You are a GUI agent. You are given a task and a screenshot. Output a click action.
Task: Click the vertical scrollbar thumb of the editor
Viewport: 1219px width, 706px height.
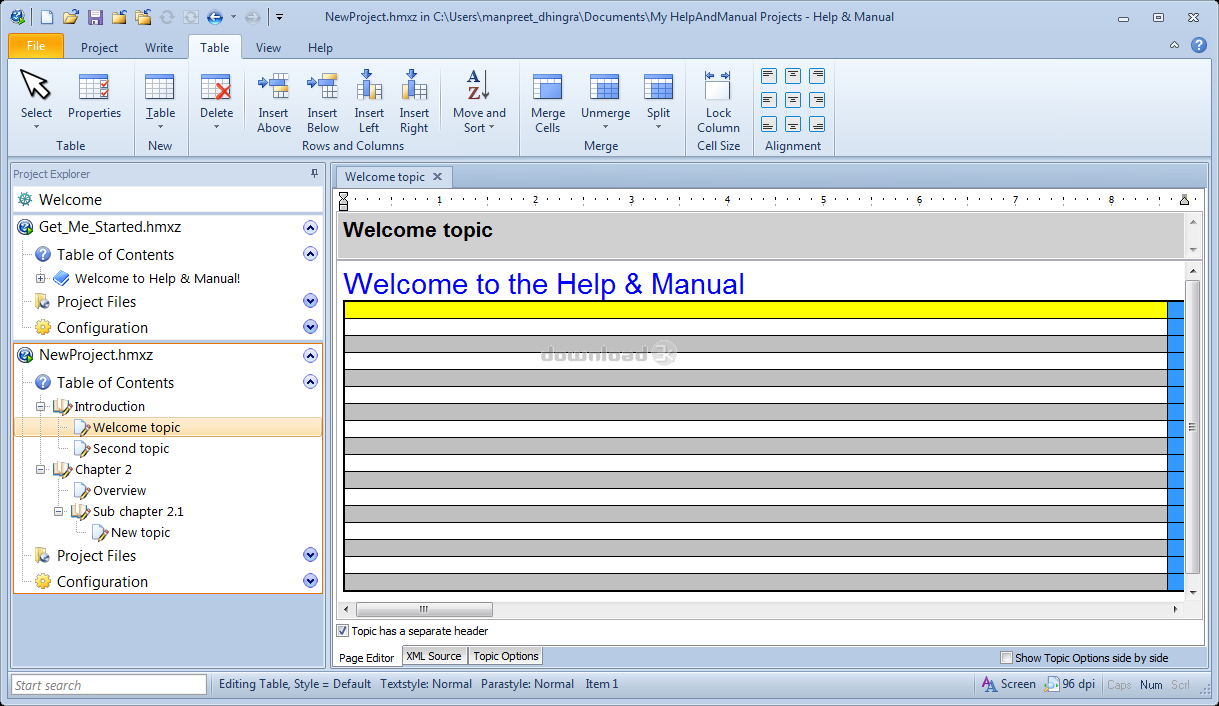click(x=1191, y=427)
